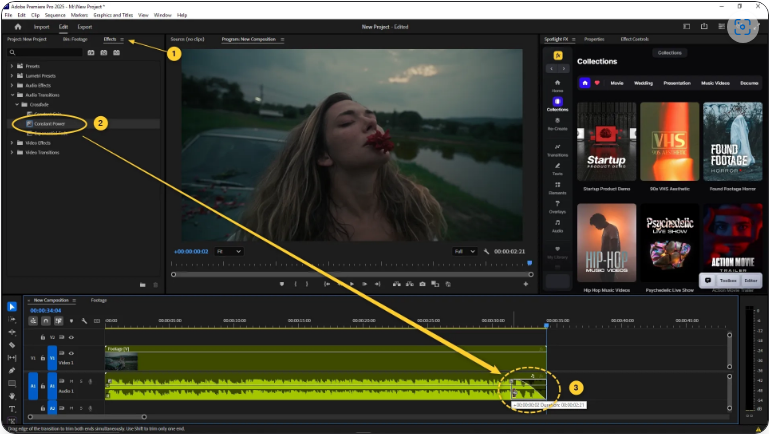This screenshot has height=434, width=769.
Task: Select the Track Select Forward tool
Action: click(12, 319)
